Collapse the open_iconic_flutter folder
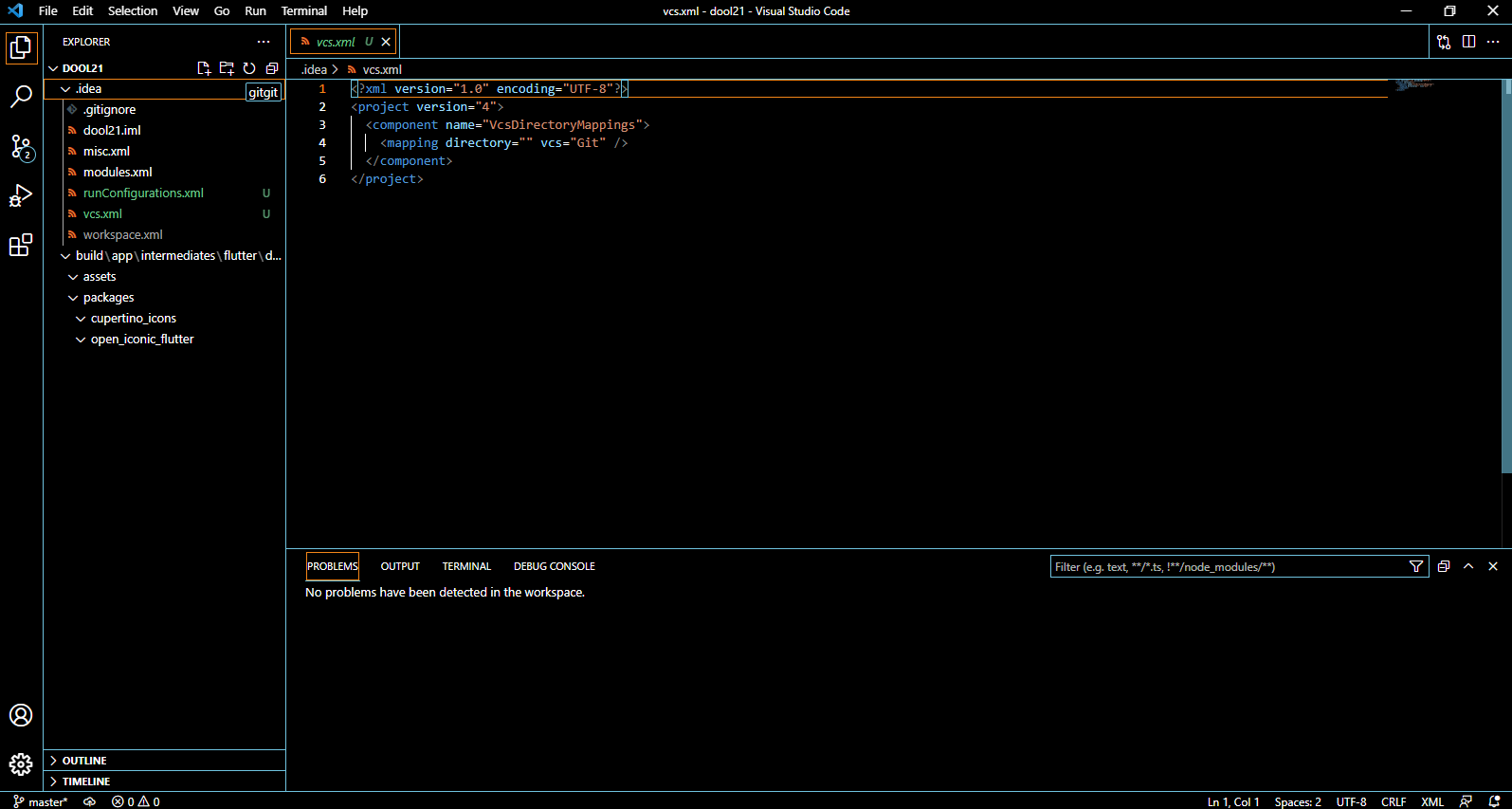Screen dimensions: 1512x809 point(81,340)
